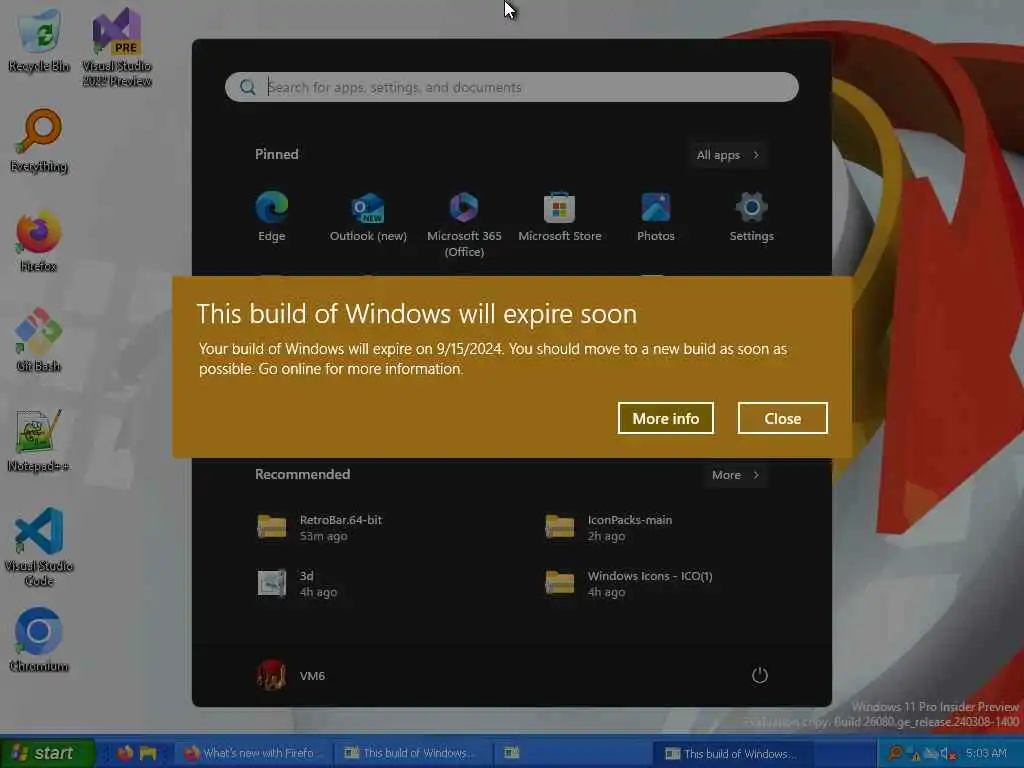Click More info on expiry notice

pos(665,418)
